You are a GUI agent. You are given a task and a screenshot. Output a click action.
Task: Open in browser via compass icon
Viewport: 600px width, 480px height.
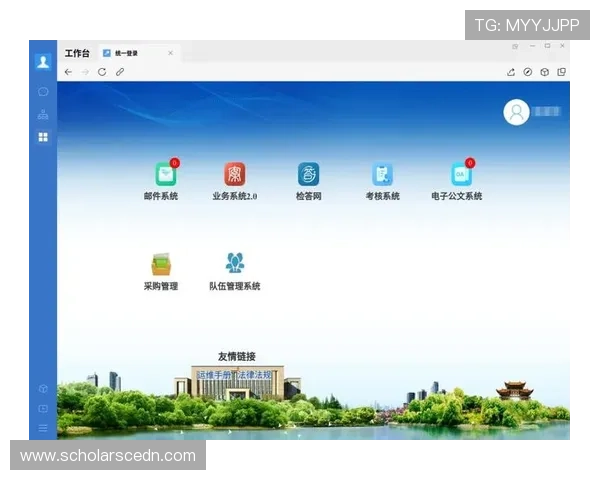528,72
